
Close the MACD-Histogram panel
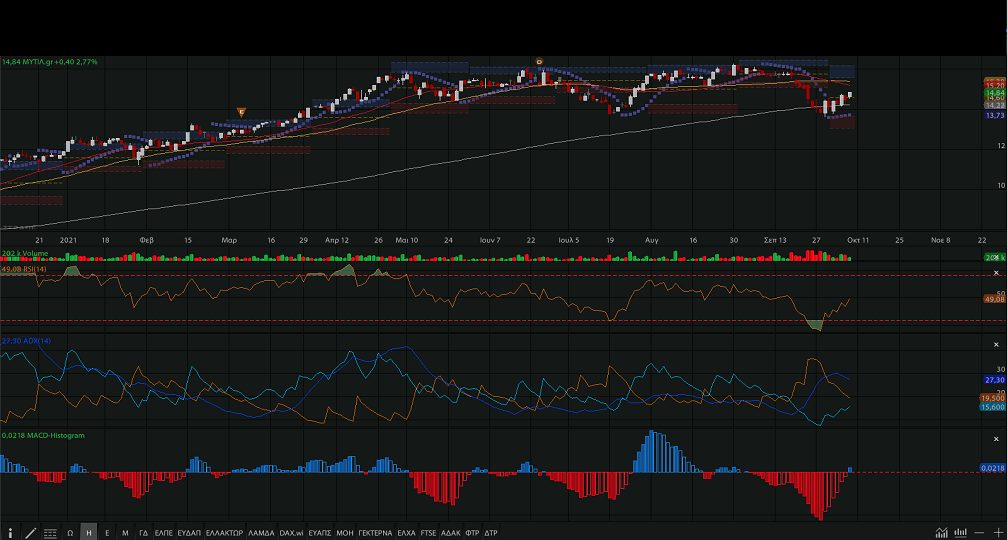tap(996, 439)
